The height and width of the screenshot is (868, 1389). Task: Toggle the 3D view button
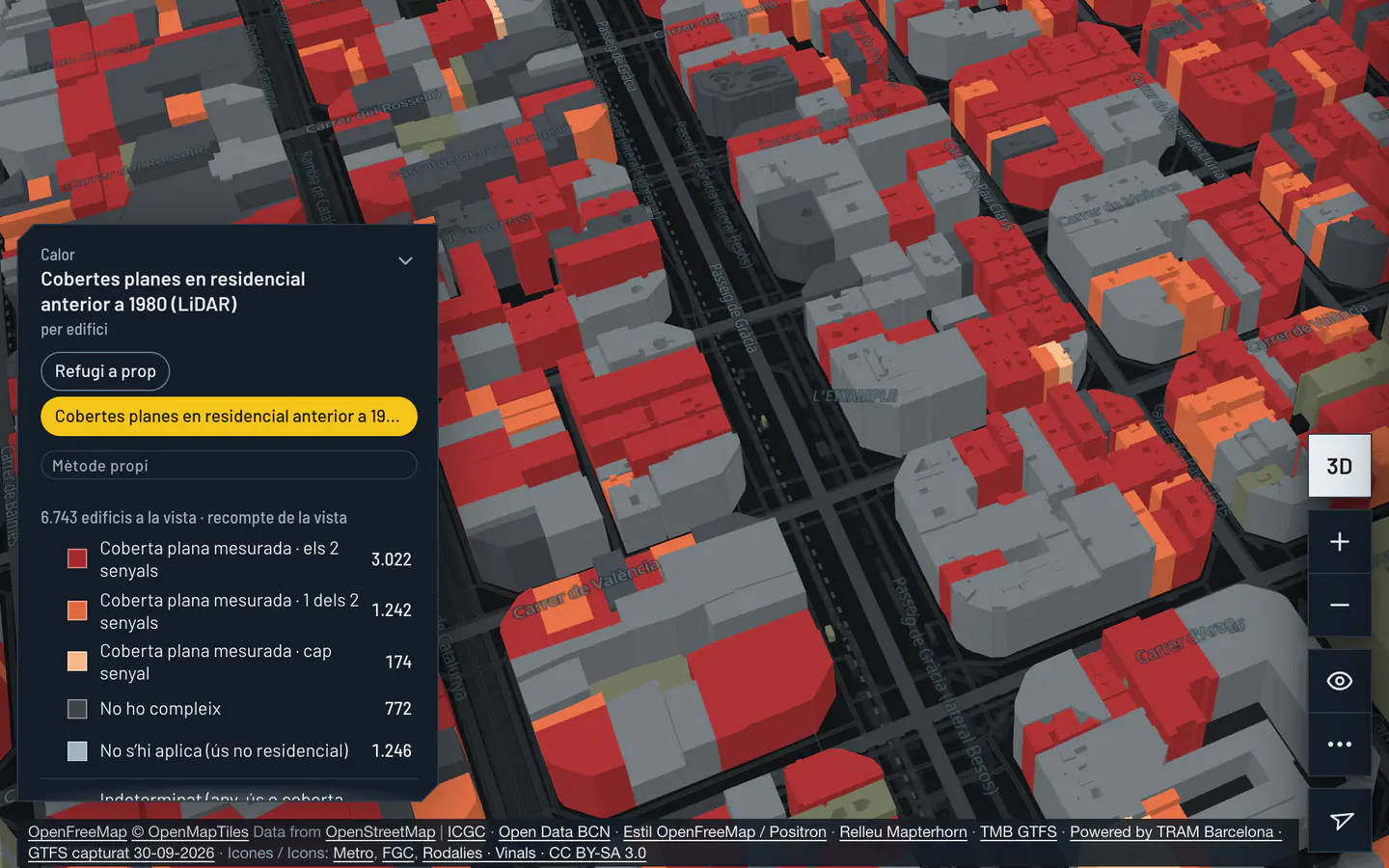[x=1339, y=467]
